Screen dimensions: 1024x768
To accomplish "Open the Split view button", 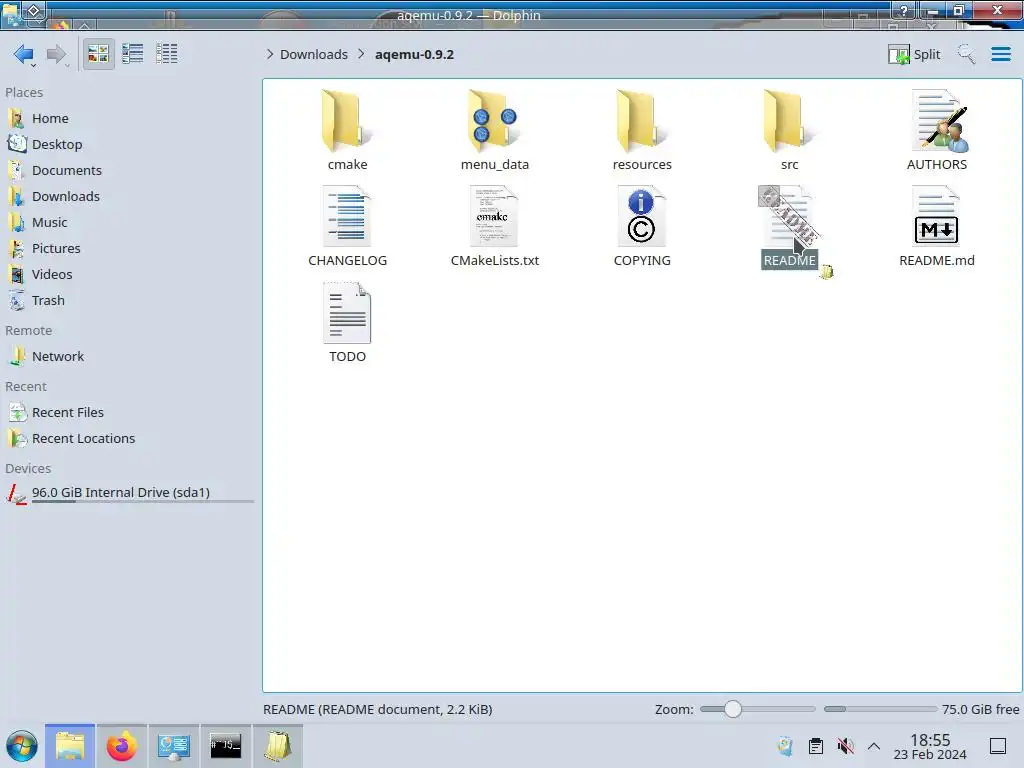I will click(914, 54).
